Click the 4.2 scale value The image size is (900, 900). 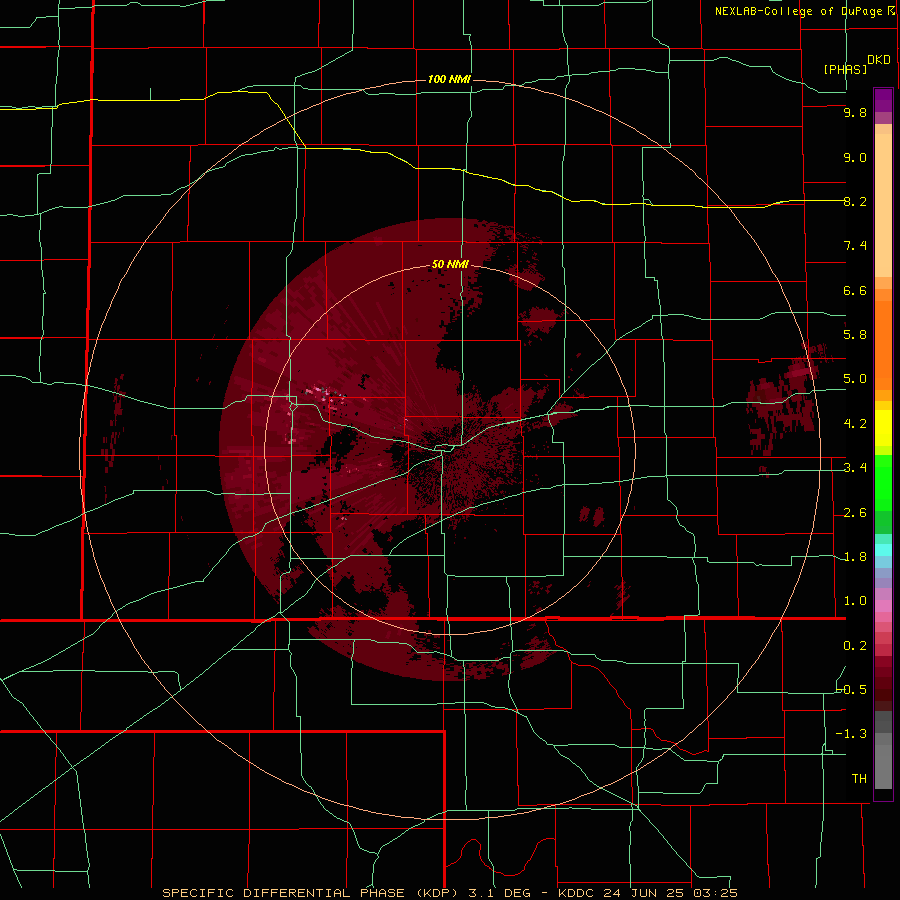click(x=855, y=424)
